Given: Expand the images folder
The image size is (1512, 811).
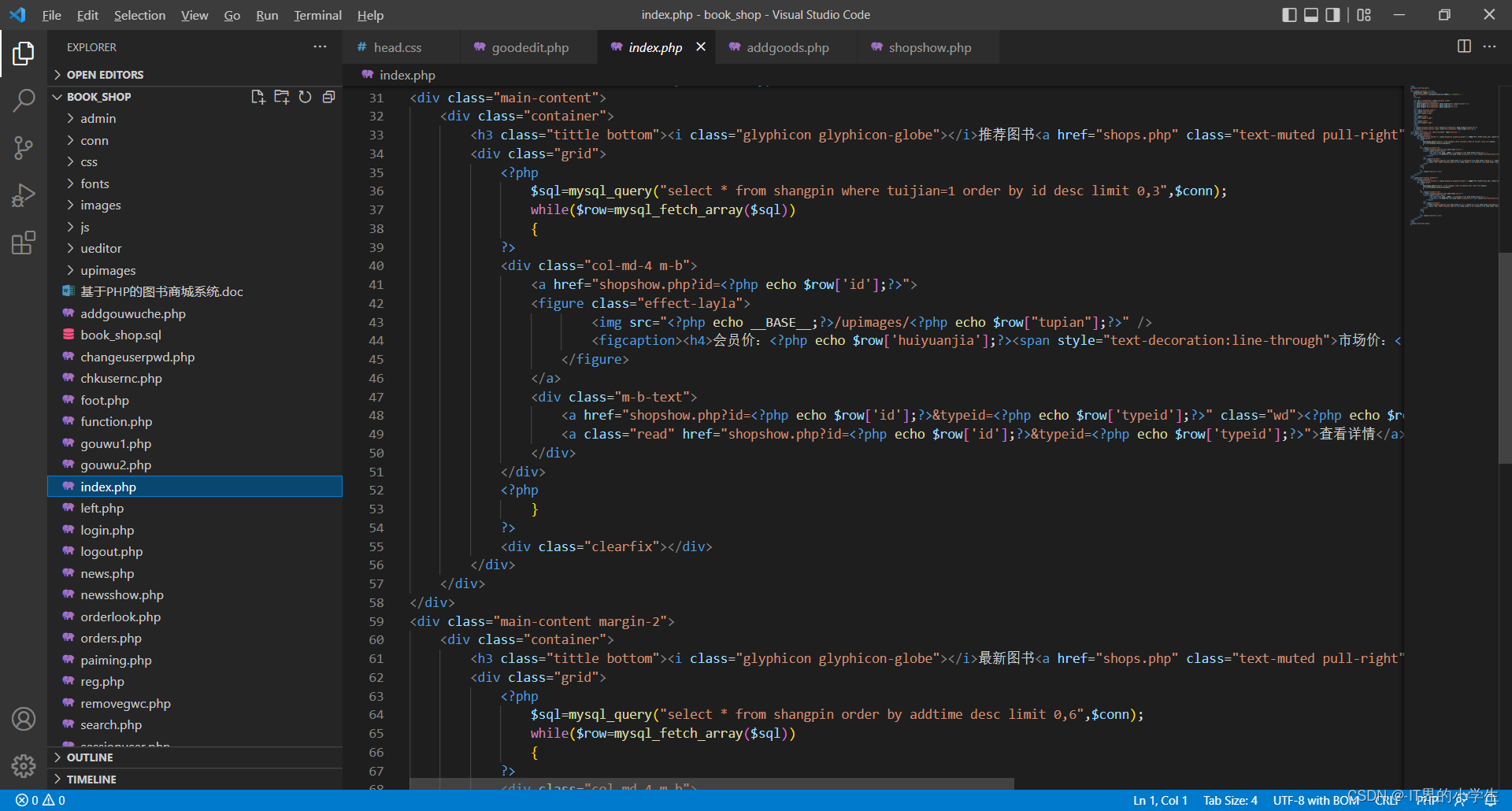Looking at the screenshot, I should (101, 205).
